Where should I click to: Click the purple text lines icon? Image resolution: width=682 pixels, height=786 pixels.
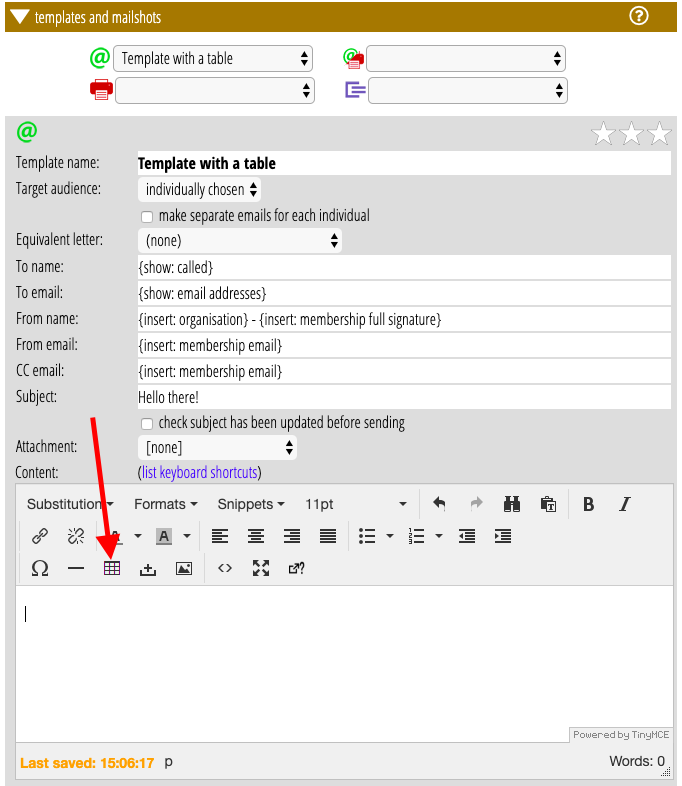355,90
